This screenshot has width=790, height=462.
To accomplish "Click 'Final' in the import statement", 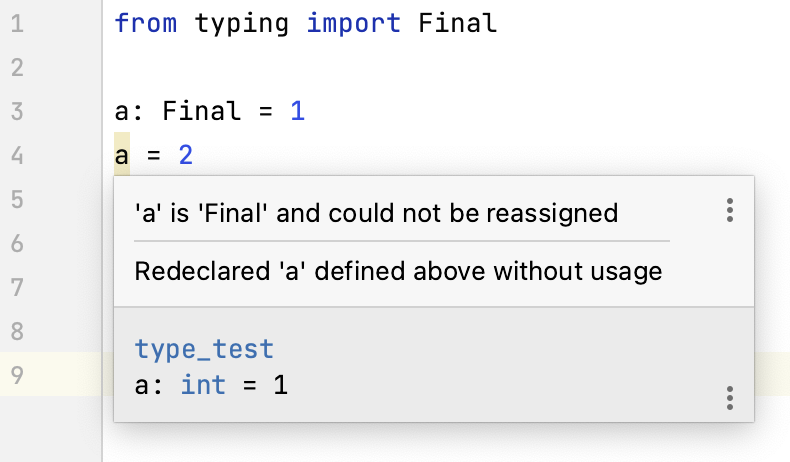I will (x=457, y=22).
